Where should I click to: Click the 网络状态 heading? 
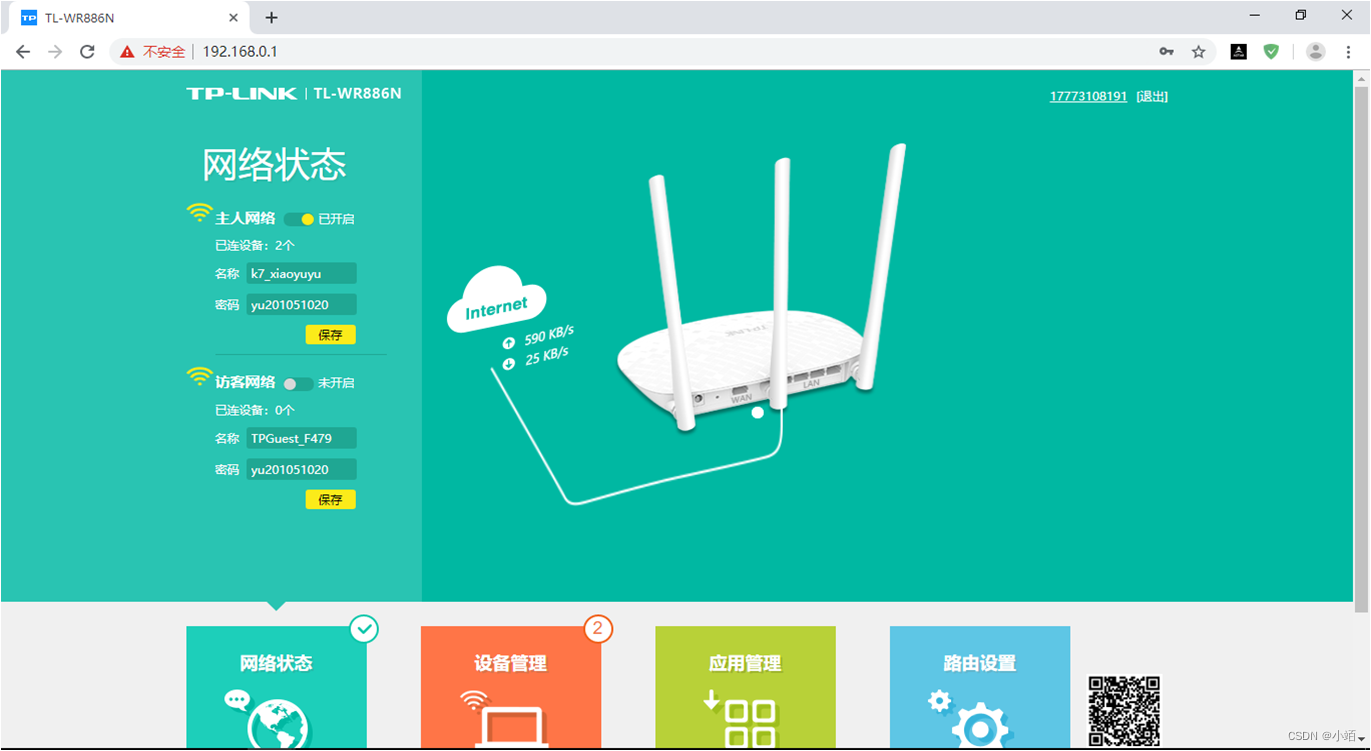point(274,165)
